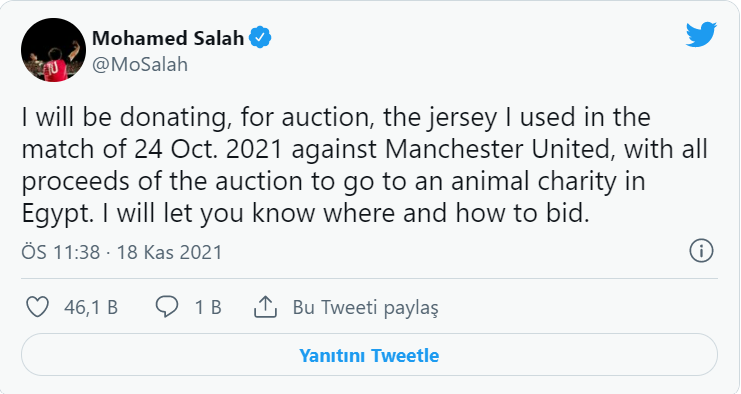Open the ÖS 11:38 time link
The width and height of the screenshot is (741, 394).
pos(60,252)
